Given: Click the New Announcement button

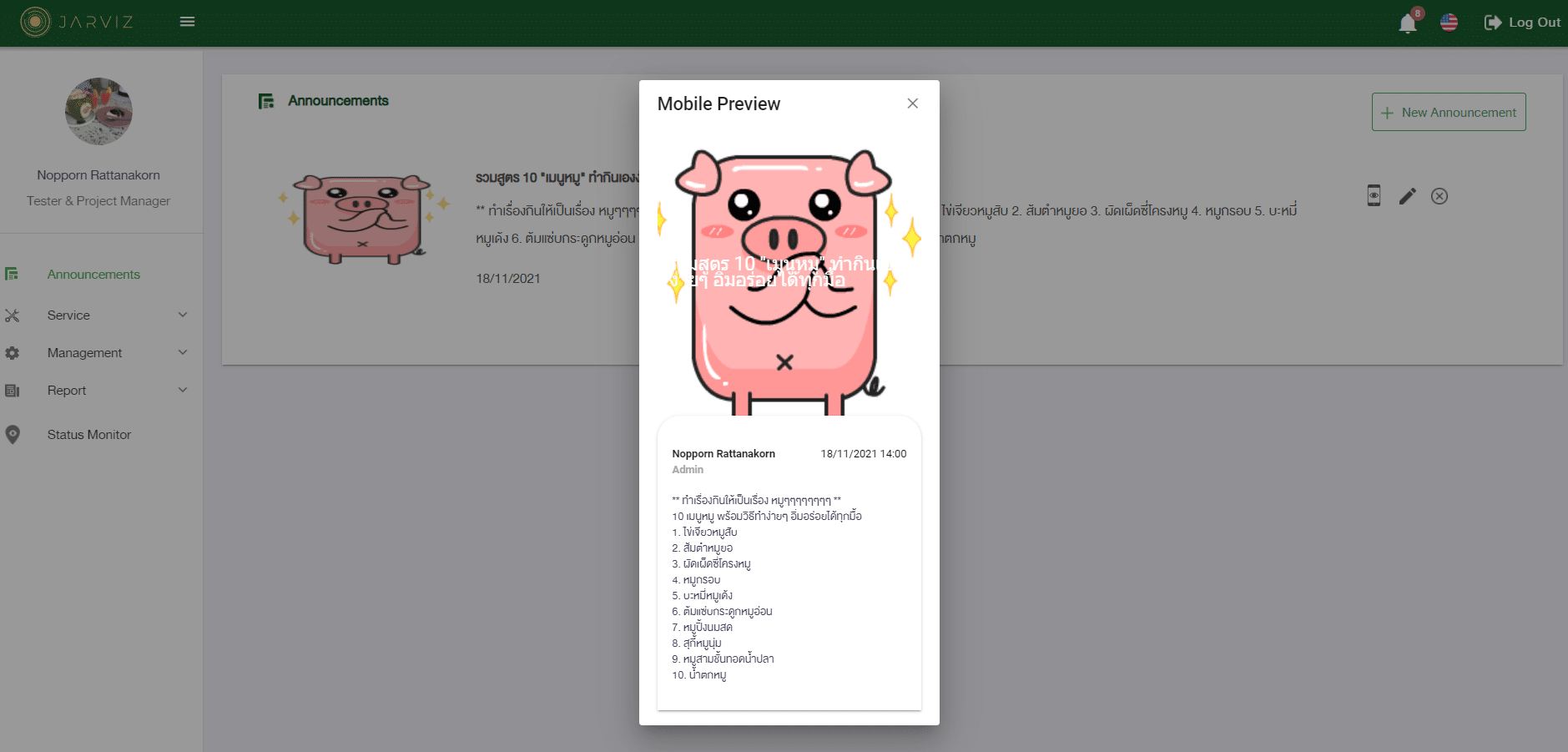Looking at the screenshot, I should (1449, 112).
